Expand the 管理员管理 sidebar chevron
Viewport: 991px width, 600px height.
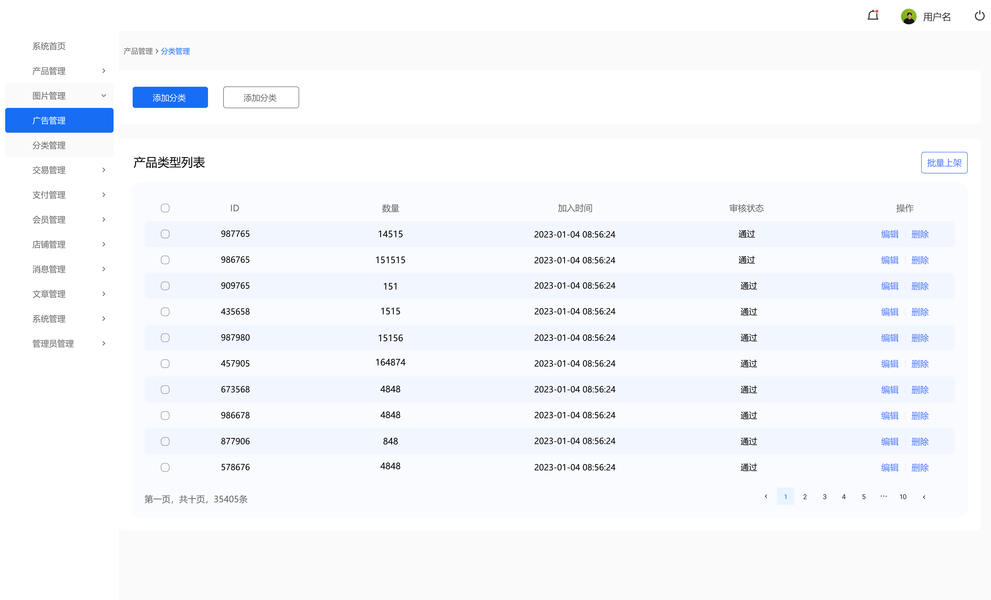click(x=104, y=343)
